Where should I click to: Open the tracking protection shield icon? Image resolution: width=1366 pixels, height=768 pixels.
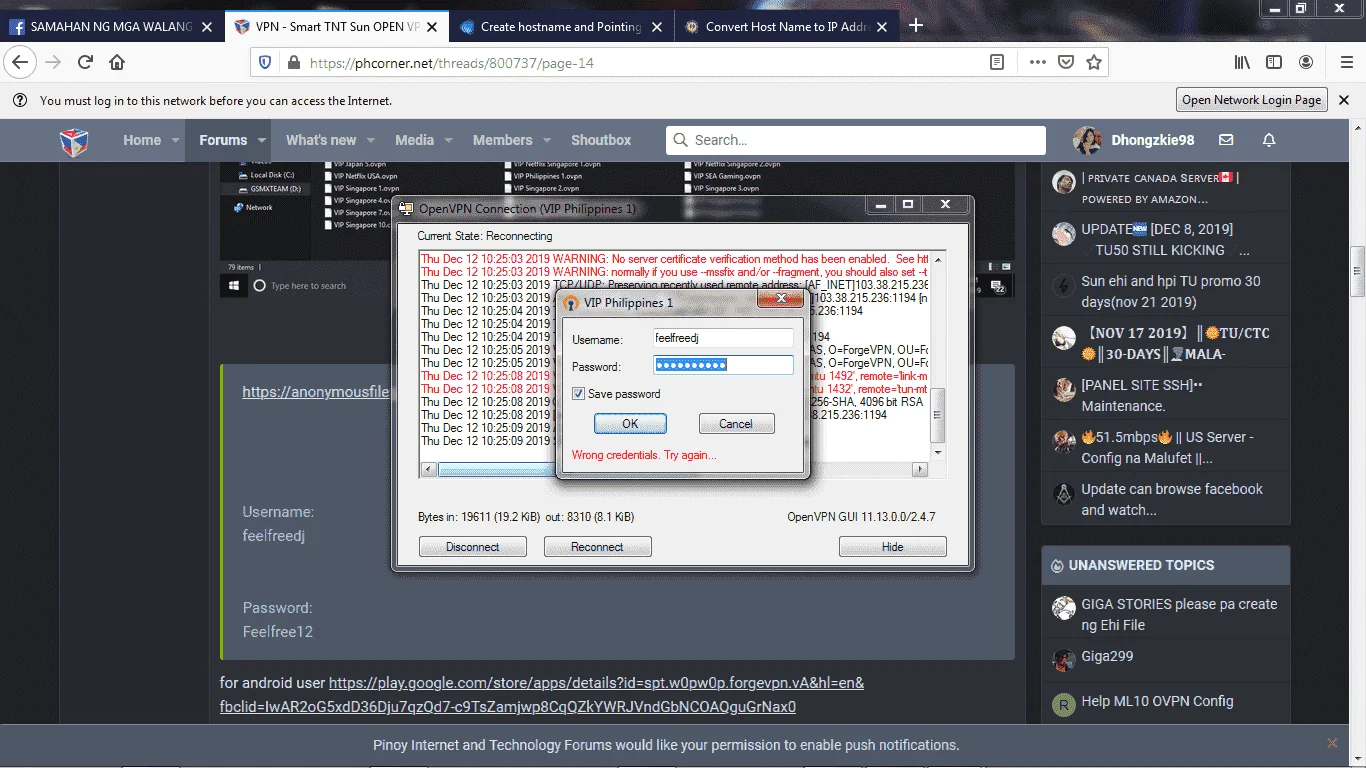point(265,62)
